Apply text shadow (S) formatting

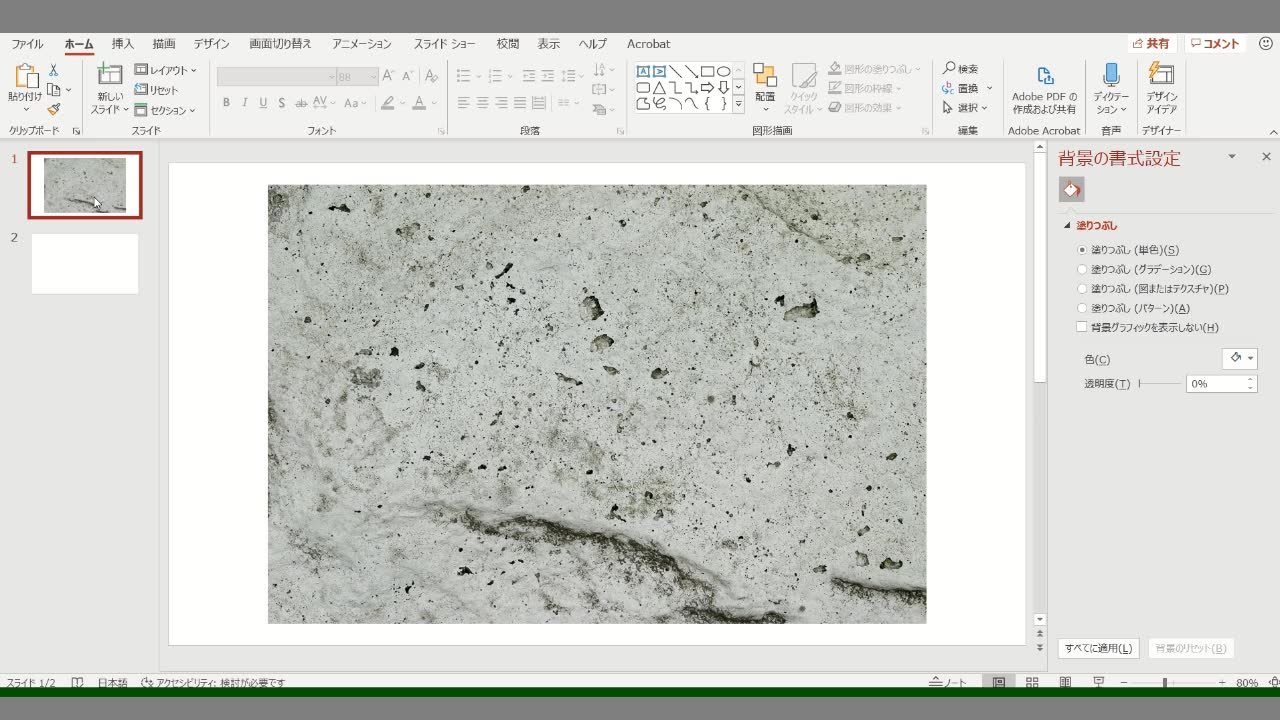tap(282, 102)
